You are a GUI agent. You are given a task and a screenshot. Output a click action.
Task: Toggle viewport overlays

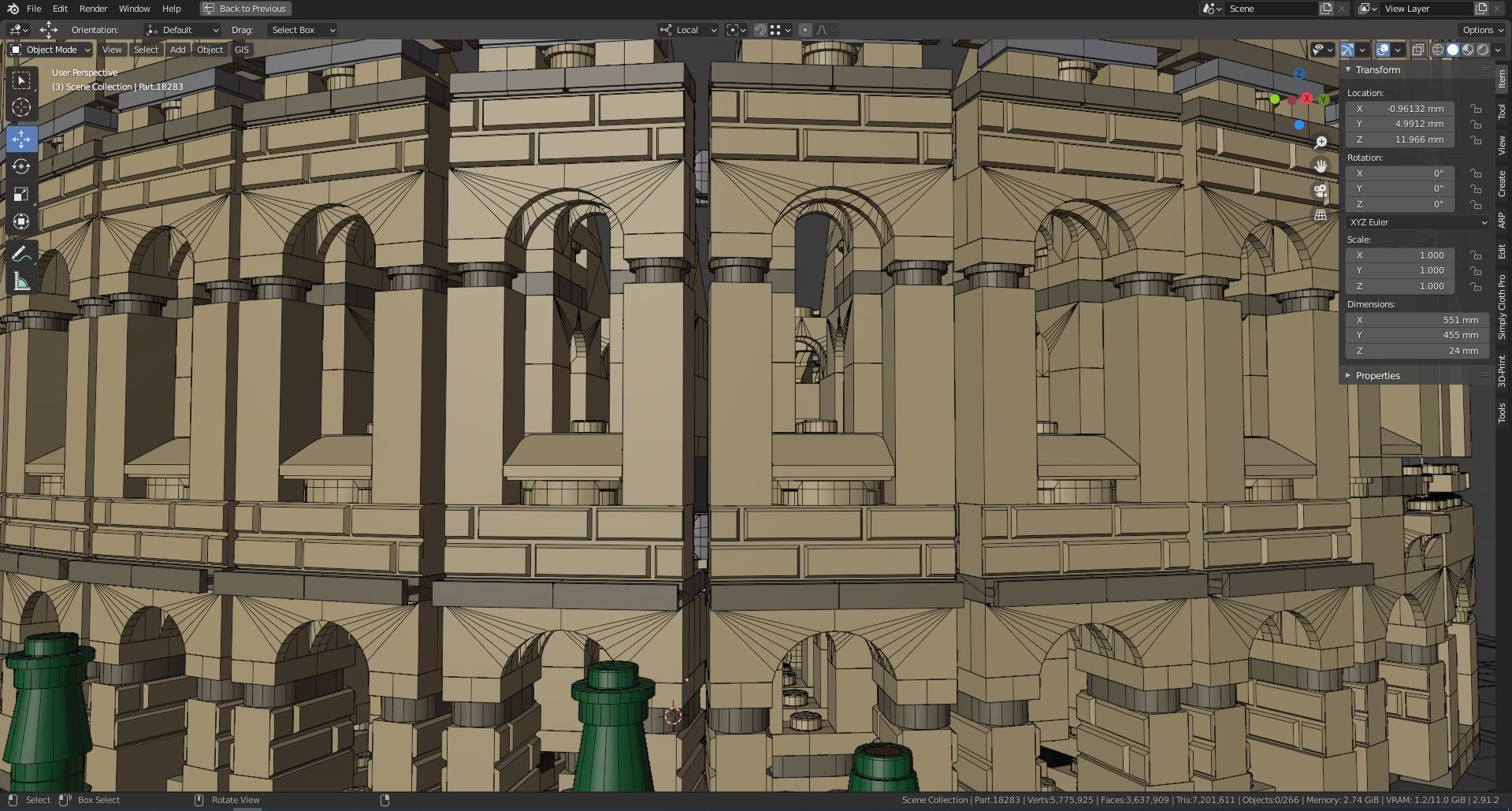pyautogui.click(x=1383, y=50)
